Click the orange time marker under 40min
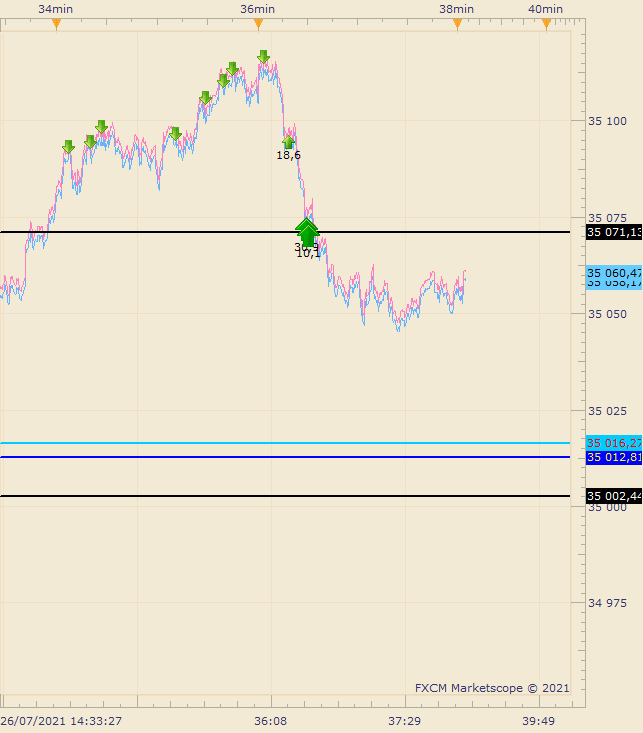The width and height of the screenshot is (643, 733). tap(546, 24)
